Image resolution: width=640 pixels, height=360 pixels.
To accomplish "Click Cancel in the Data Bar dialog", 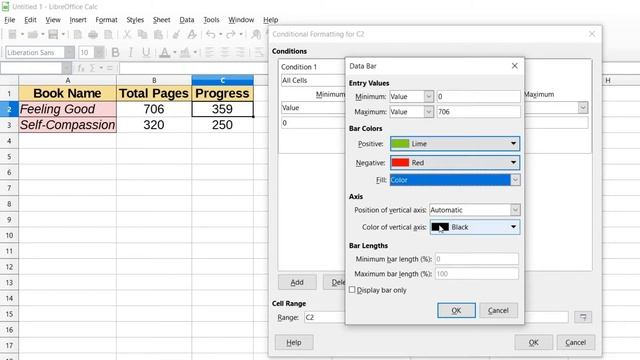I will [x=498, y=311].
